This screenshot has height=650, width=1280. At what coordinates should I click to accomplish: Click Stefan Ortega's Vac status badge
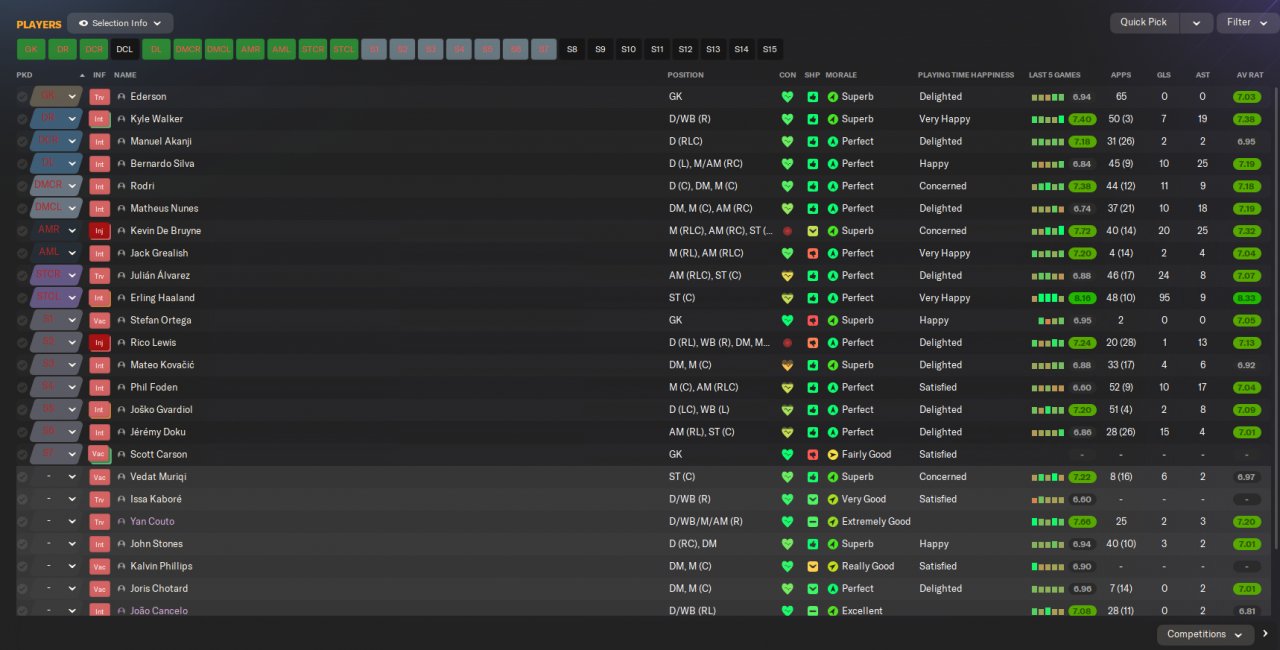click(99, 321)
